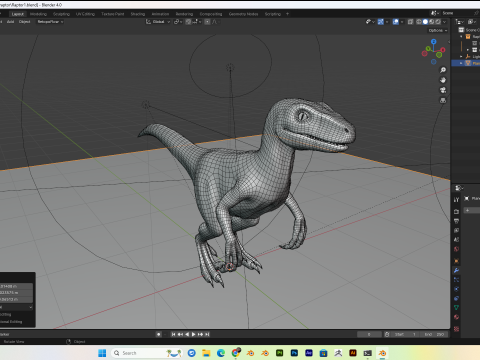The height and width of the screenshot is (360, 480).
Task: Expand the selected Plane item in outliner
Action: click(461, 63)
